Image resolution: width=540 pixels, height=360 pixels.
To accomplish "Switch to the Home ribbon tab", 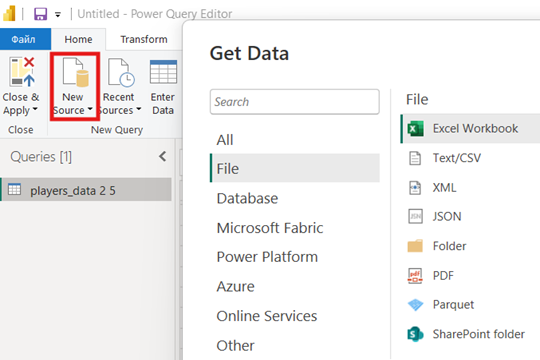I will click(x=78, y=39).
